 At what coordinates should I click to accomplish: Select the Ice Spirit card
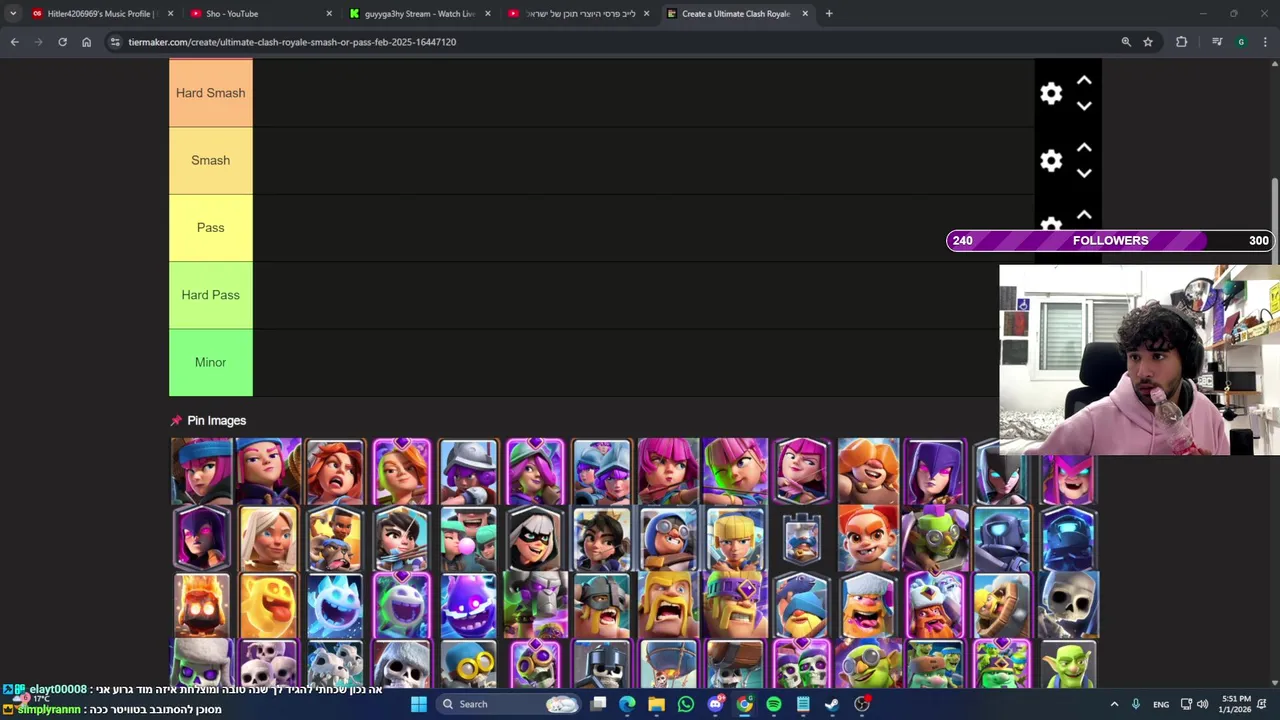click(335, 605)
